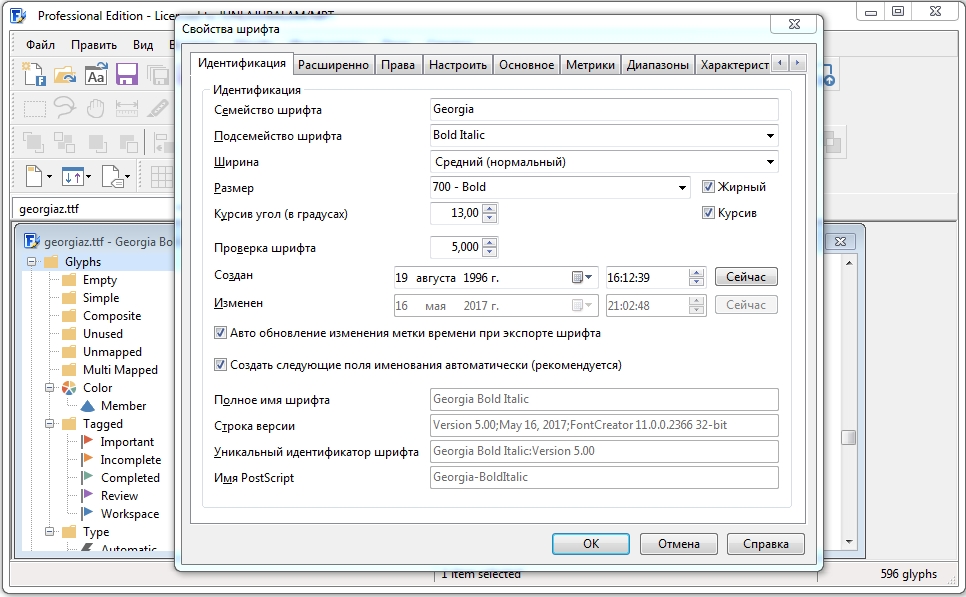Uncheck the Жирный checkbox

708,187
